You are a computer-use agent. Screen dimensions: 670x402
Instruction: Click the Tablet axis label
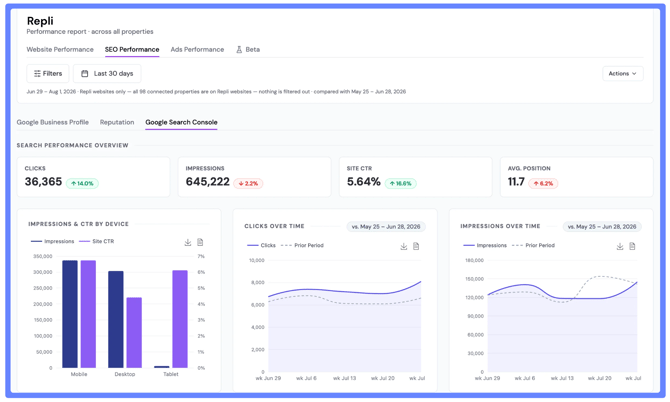click(171, 374)
